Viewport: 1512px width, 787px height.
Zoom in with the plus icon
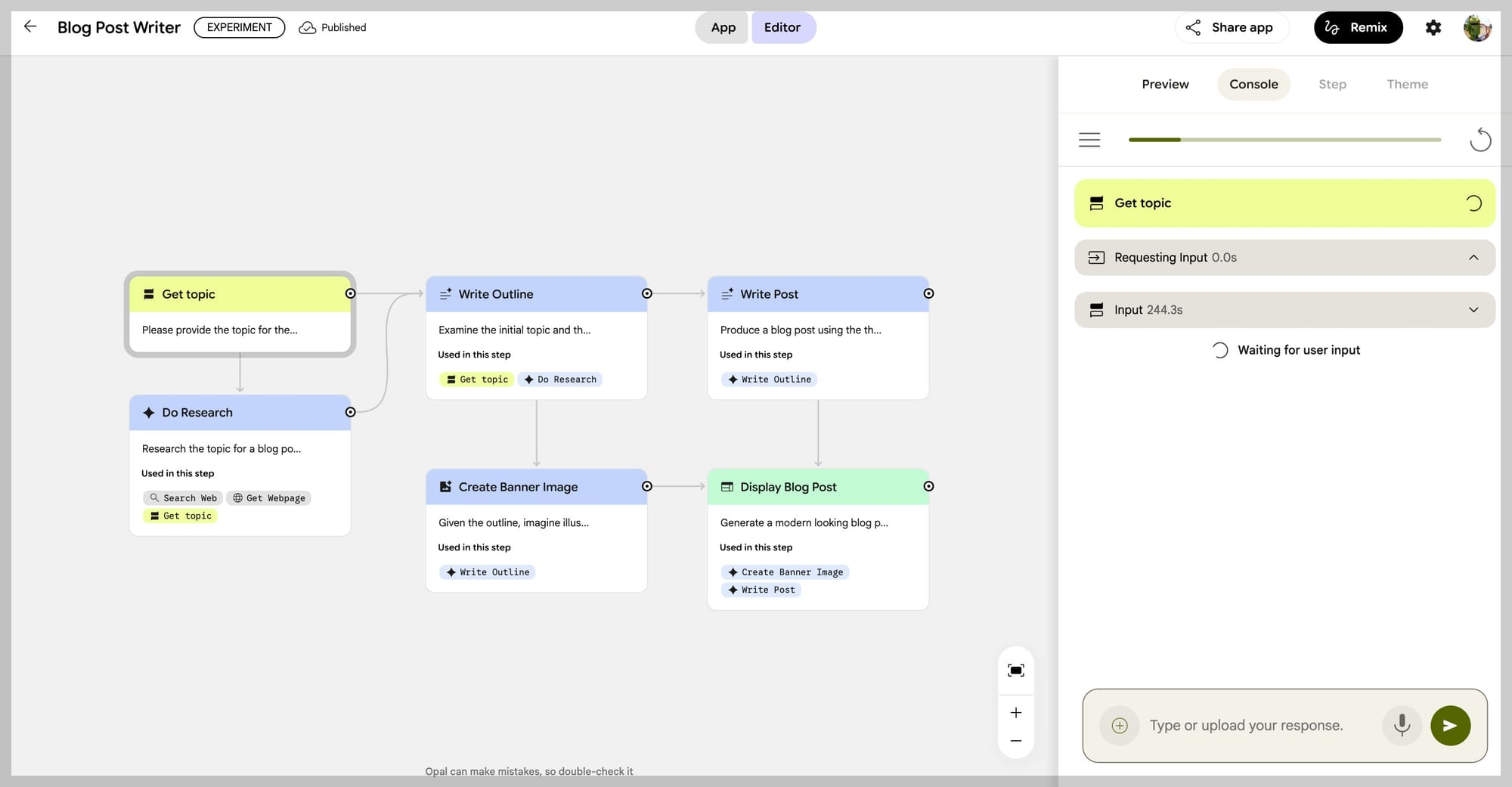[x=1016, y=713]
